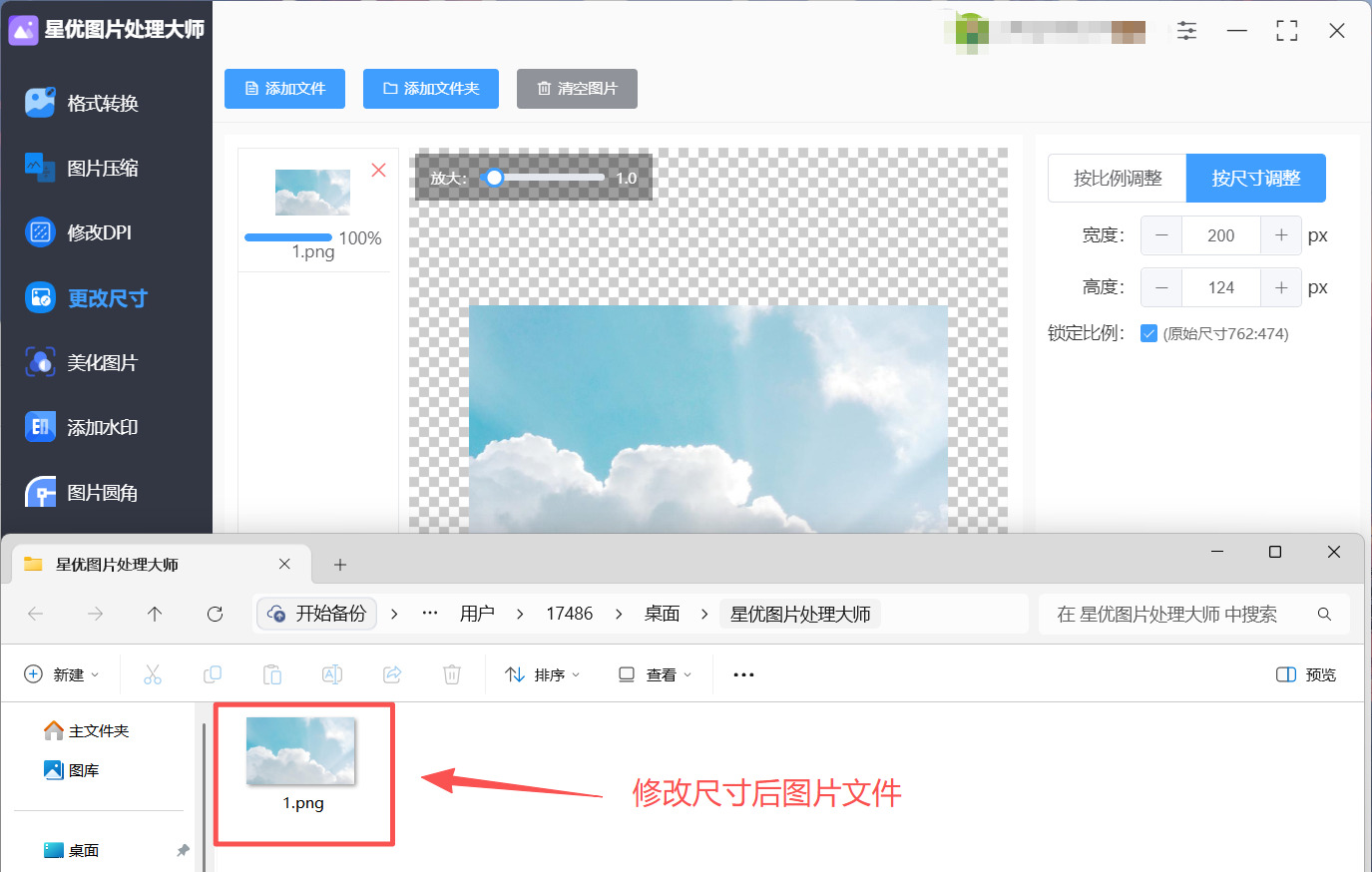
Task: Open 美化图片 in the sidebar
Action: (83, 362)
